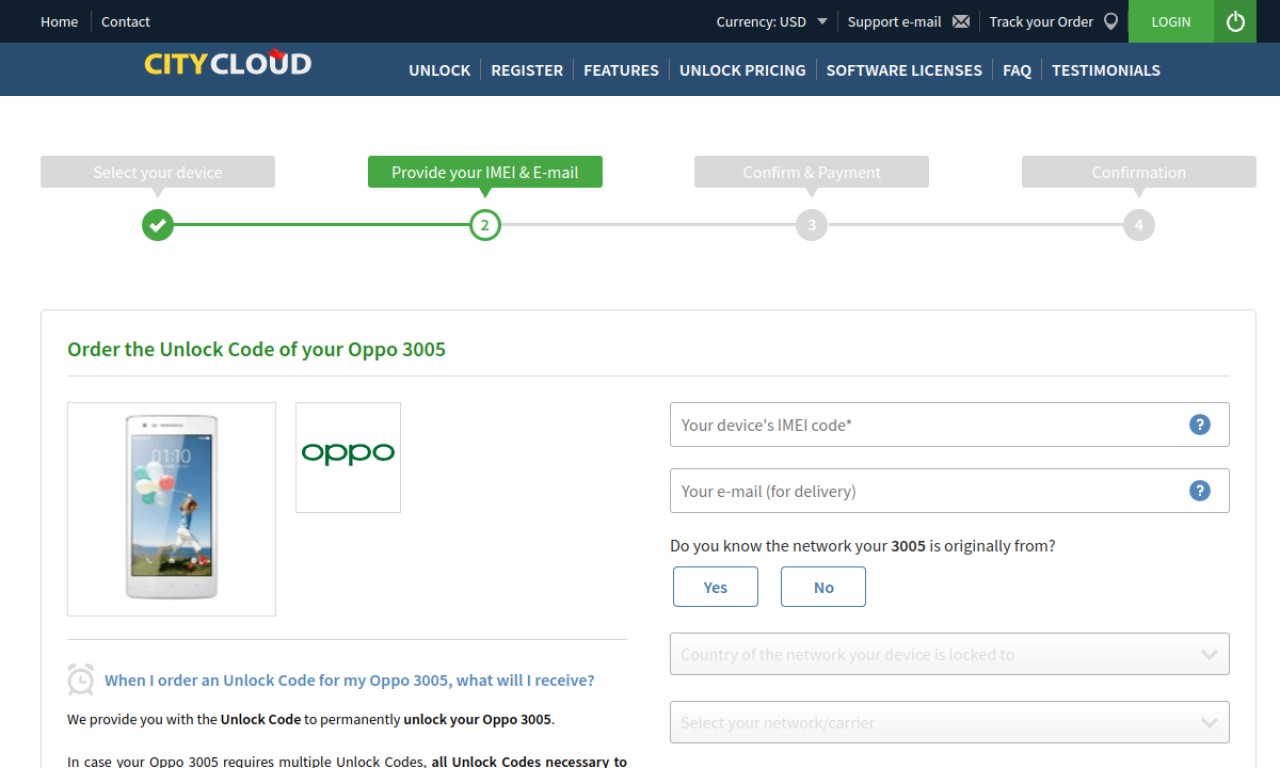Image resolution: width=1280 pixels, height=768 pixels.
Task: Click the green LOGIN button
Action: pyautogui.click(x=1171, y=21)
